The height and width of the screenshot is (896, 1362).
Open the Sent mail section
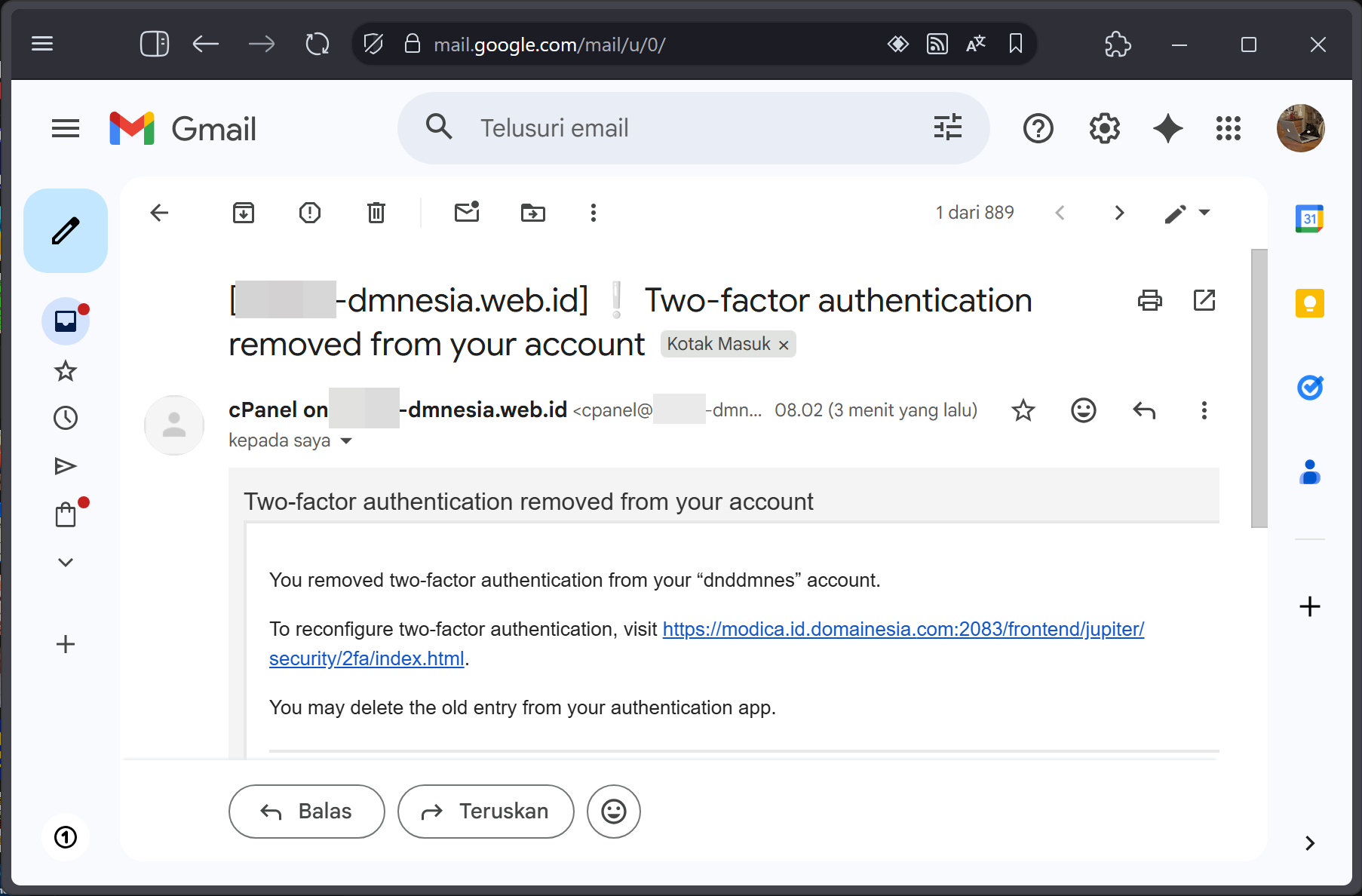pos(66,466)
